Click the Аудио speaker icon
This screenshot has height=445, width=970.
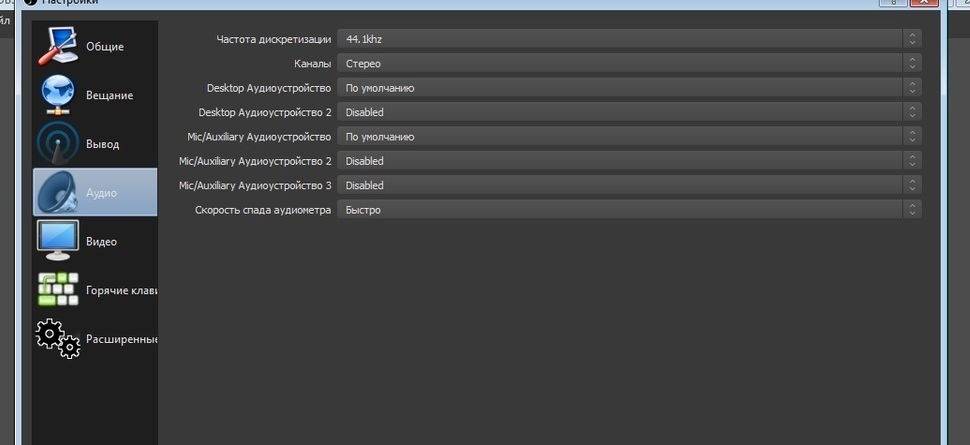click(x=58, y=192)
